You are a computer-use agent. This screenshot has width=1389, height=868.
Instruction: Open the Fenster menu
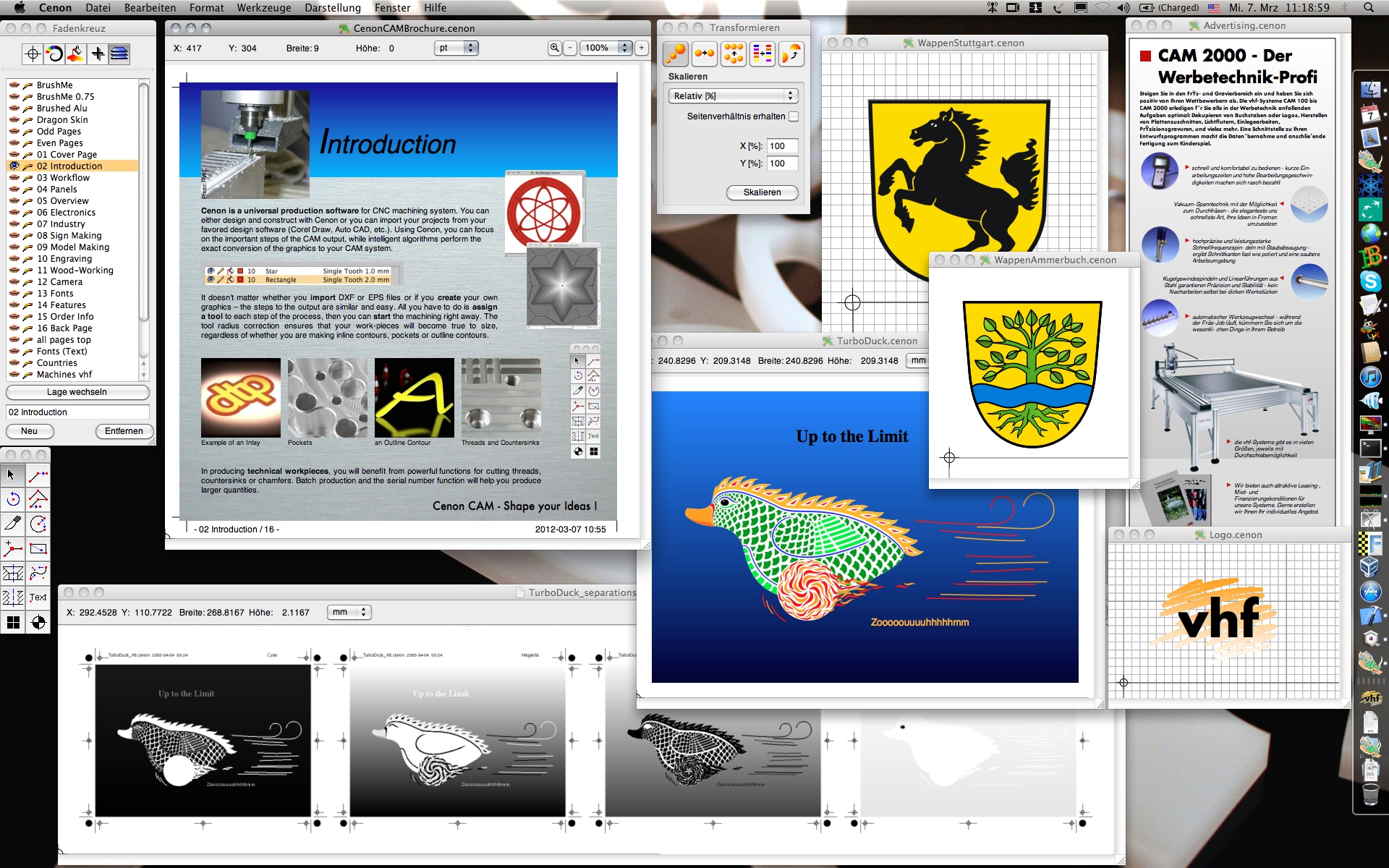[392, 8]
